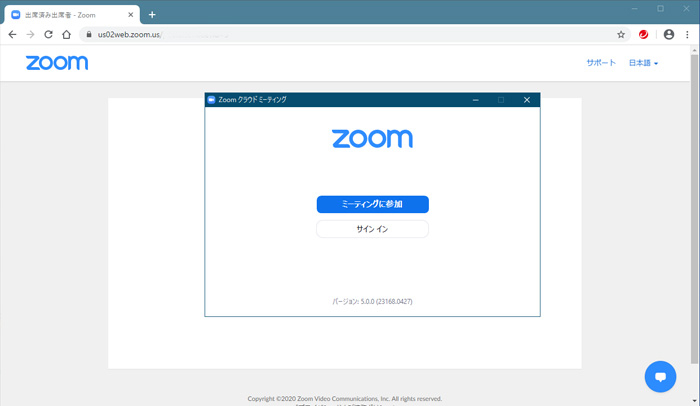700x406 pixels.
Task: Click the Copyright ©2020 Zoom footer text
Action: tap(345, 398)
